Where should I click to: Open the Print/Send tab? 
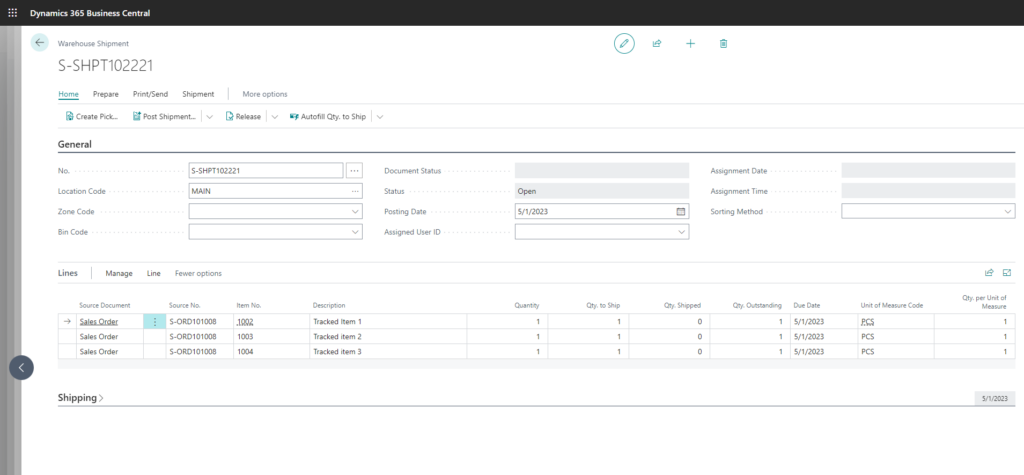[150, 94]
